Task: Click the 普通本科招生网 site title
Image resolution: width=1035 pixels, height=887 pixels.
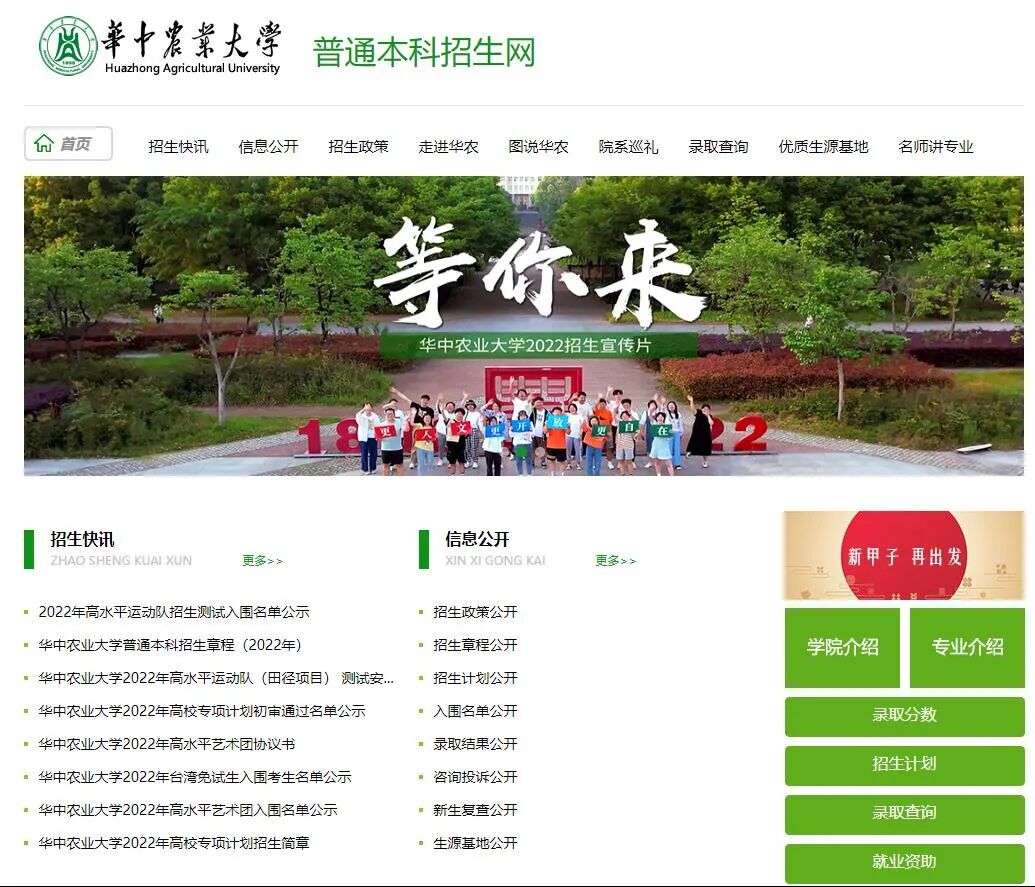Action: click(424, 52)
